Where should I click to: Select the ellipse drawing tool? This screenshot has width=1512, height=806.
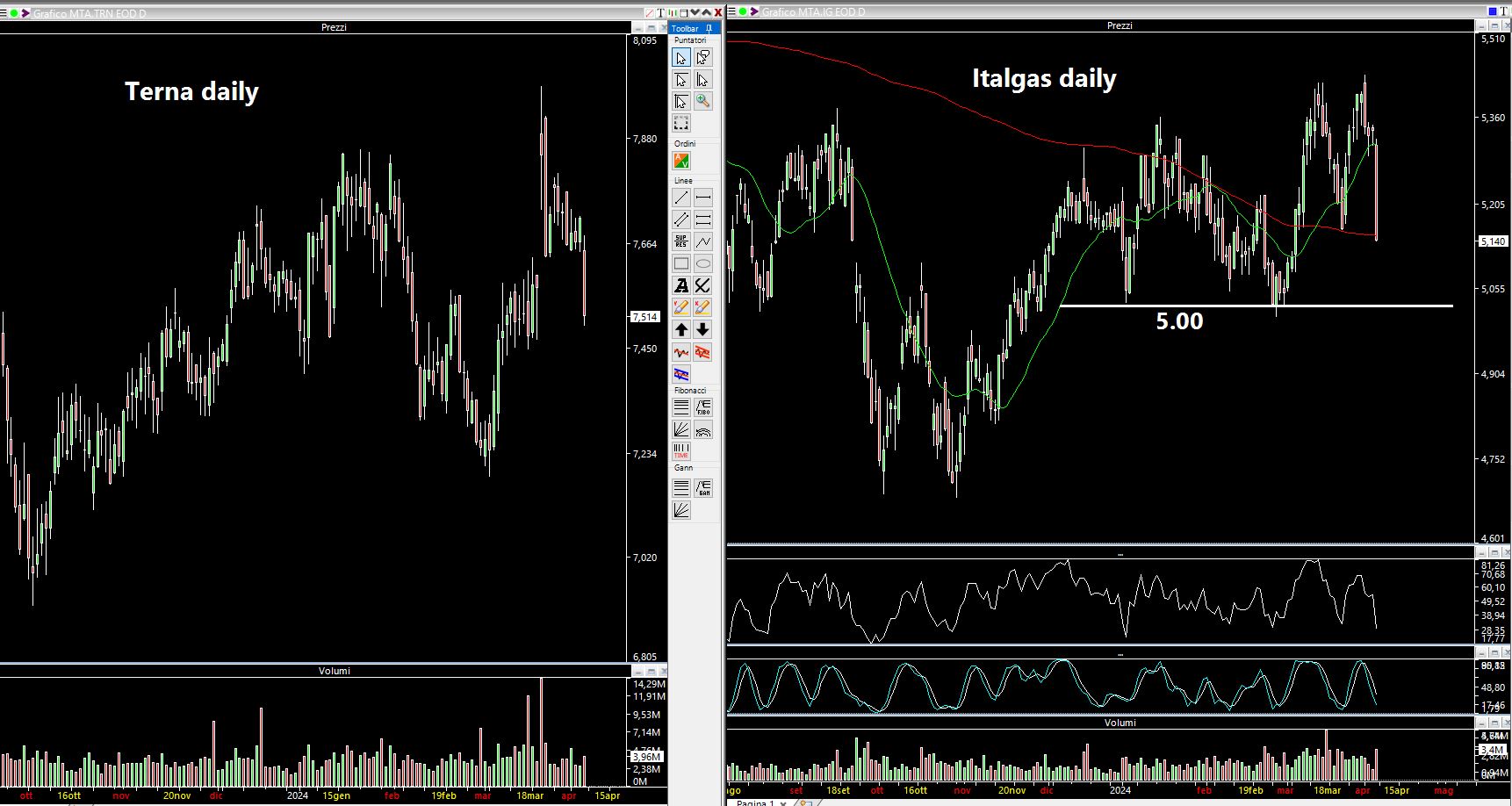tap(703, 263)
